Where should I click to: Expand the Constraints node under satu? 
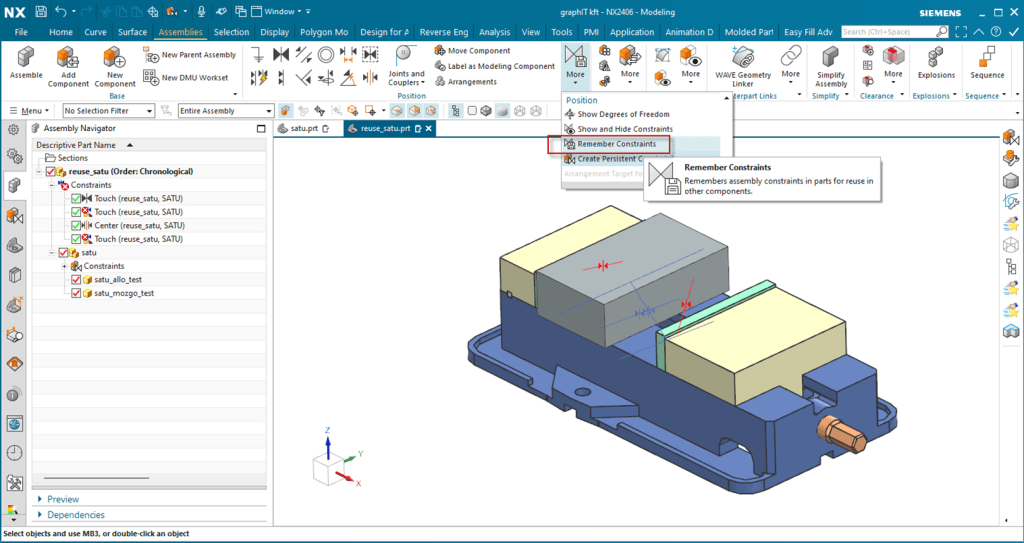click(x=65, y=266)
